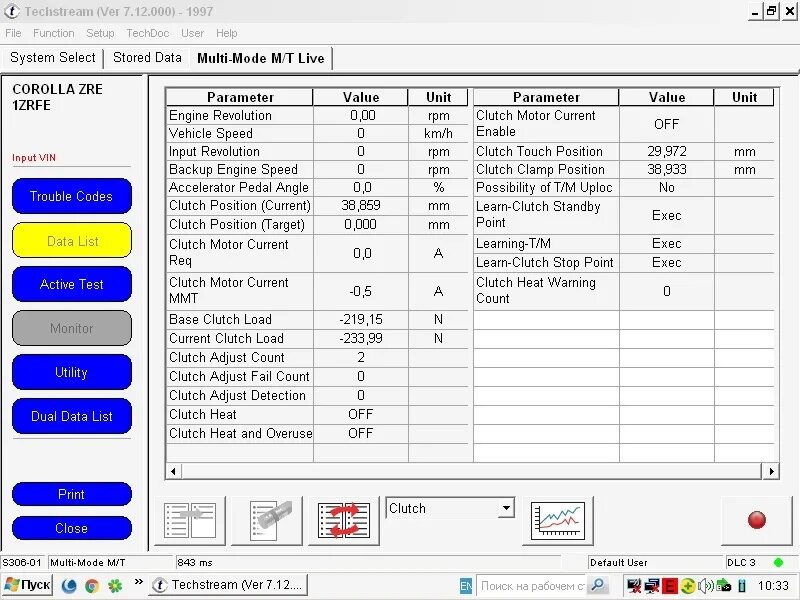Click the blue Close button
This screenshot has height=600, width=800.
click(x=71, y=528)
